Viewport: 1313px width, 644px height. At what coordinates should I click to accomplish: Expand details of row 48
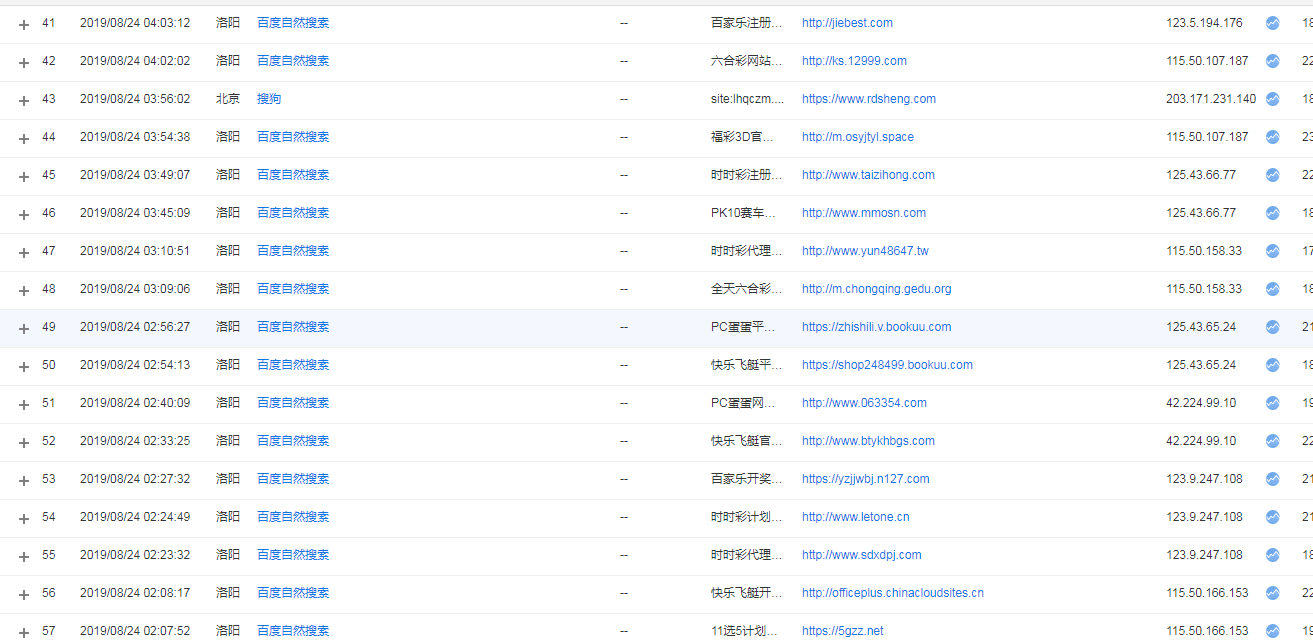(x=24, y=290)
